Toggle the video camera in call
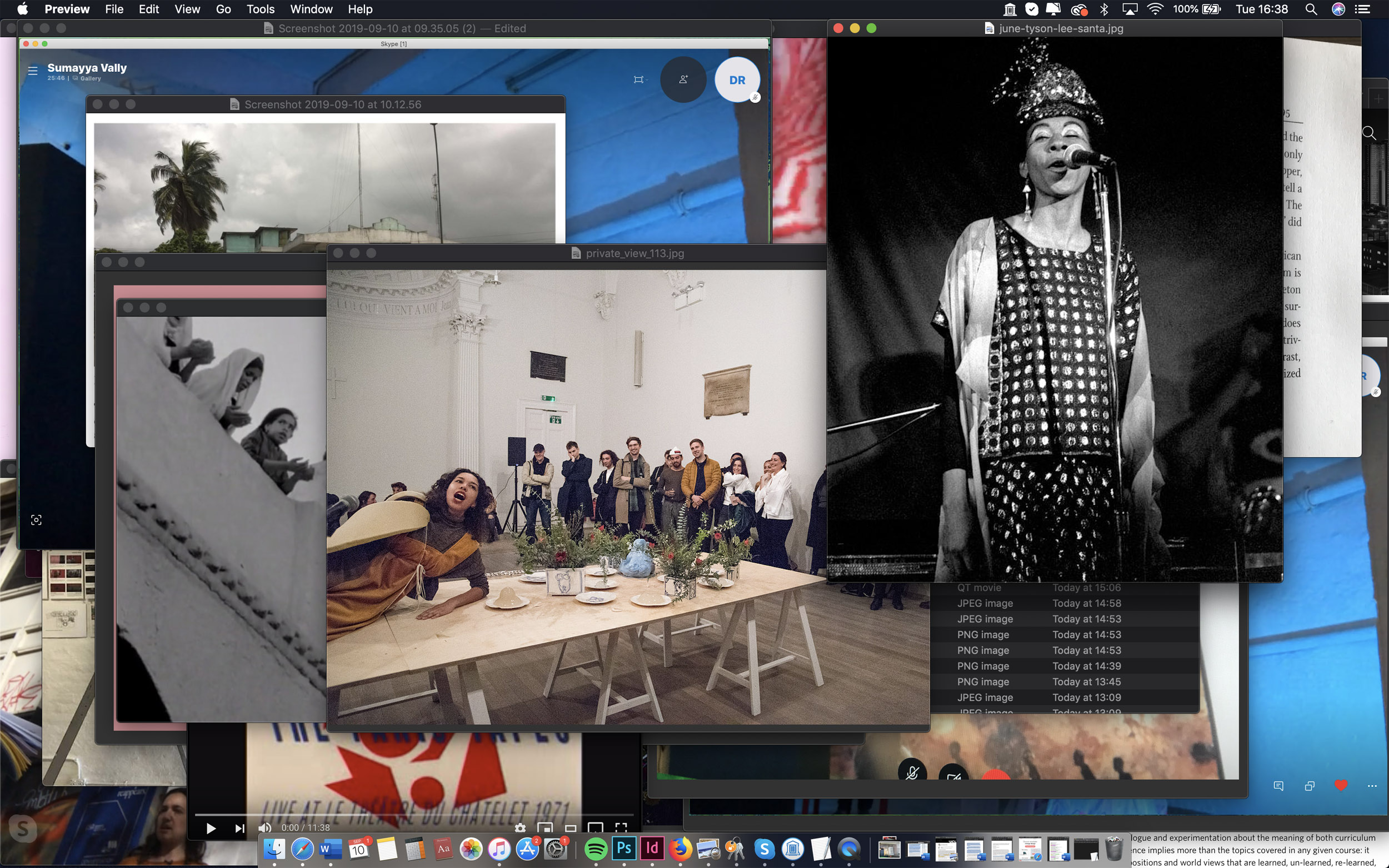Viewport: 1389px width, 868px height. (x=953, y=776)
